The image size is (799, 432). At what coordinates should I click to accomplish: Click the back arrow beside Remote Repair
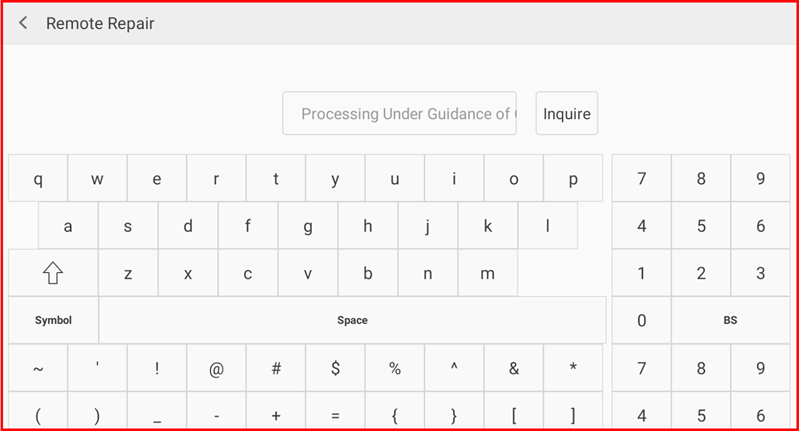tap(23, 22)
